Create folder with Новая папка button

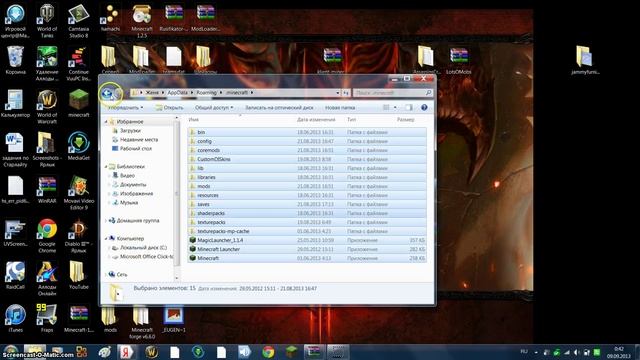click(340, 107)
